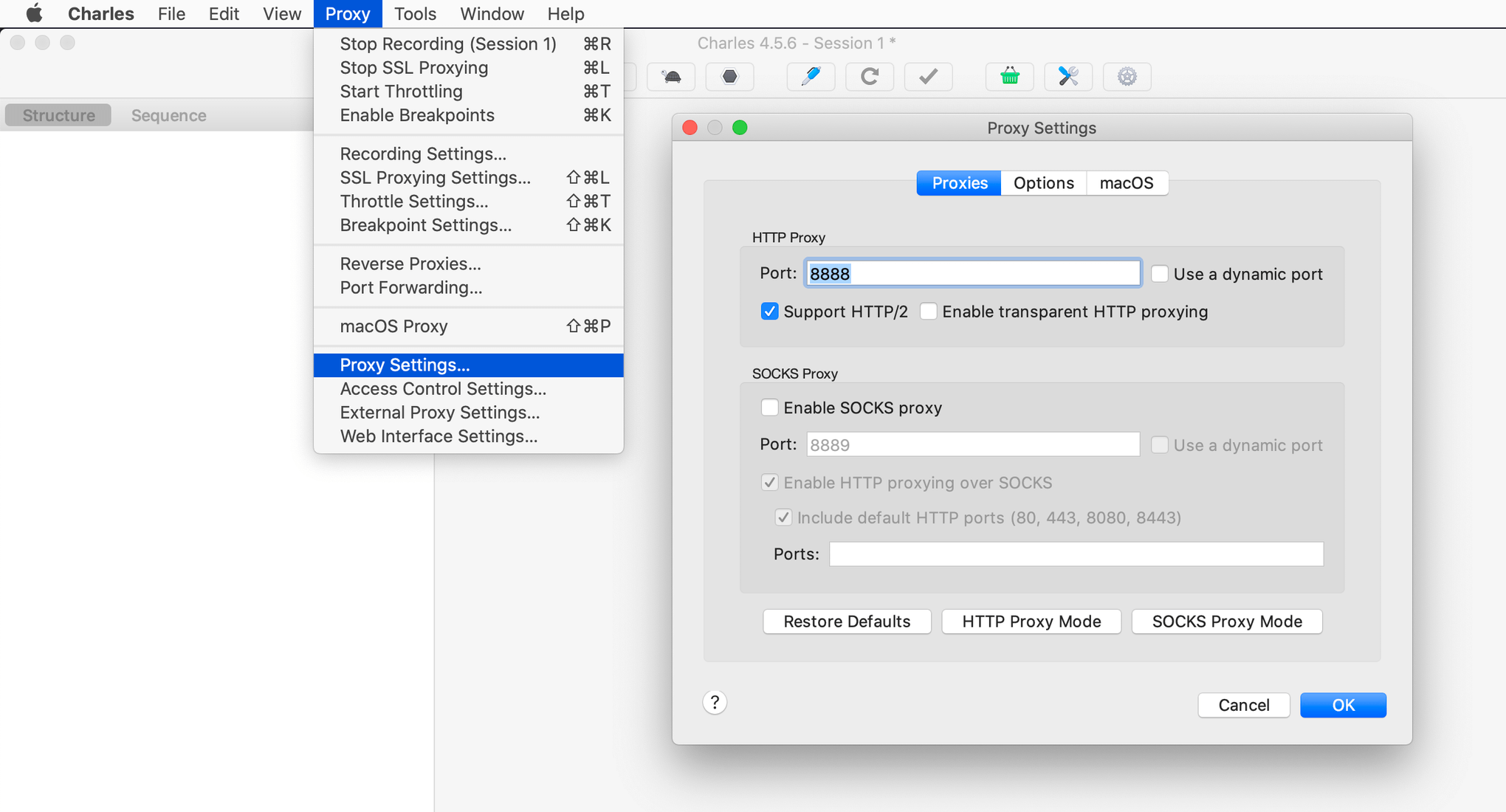Open the View menu
The image size is (1506, 812).
(282, 13)
